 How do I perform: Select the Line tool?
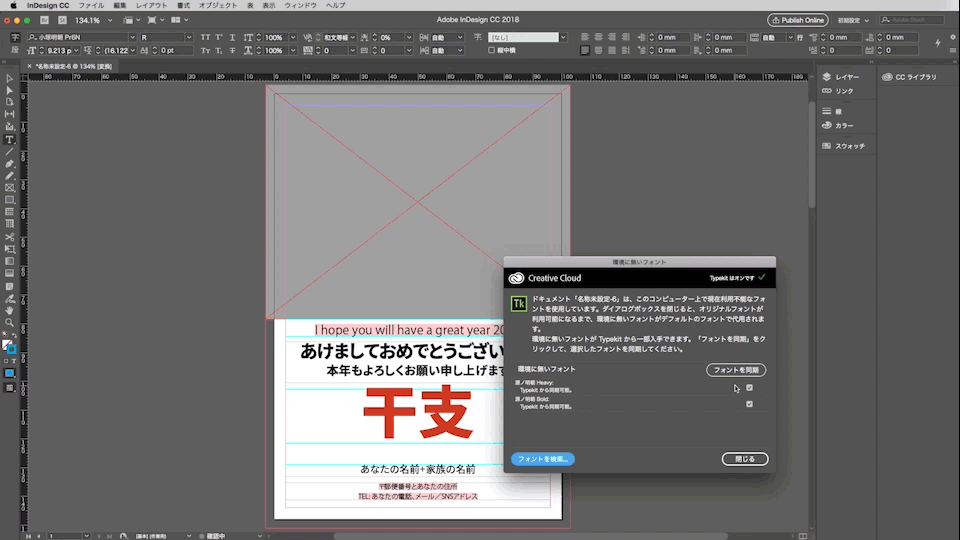[9, 151]
